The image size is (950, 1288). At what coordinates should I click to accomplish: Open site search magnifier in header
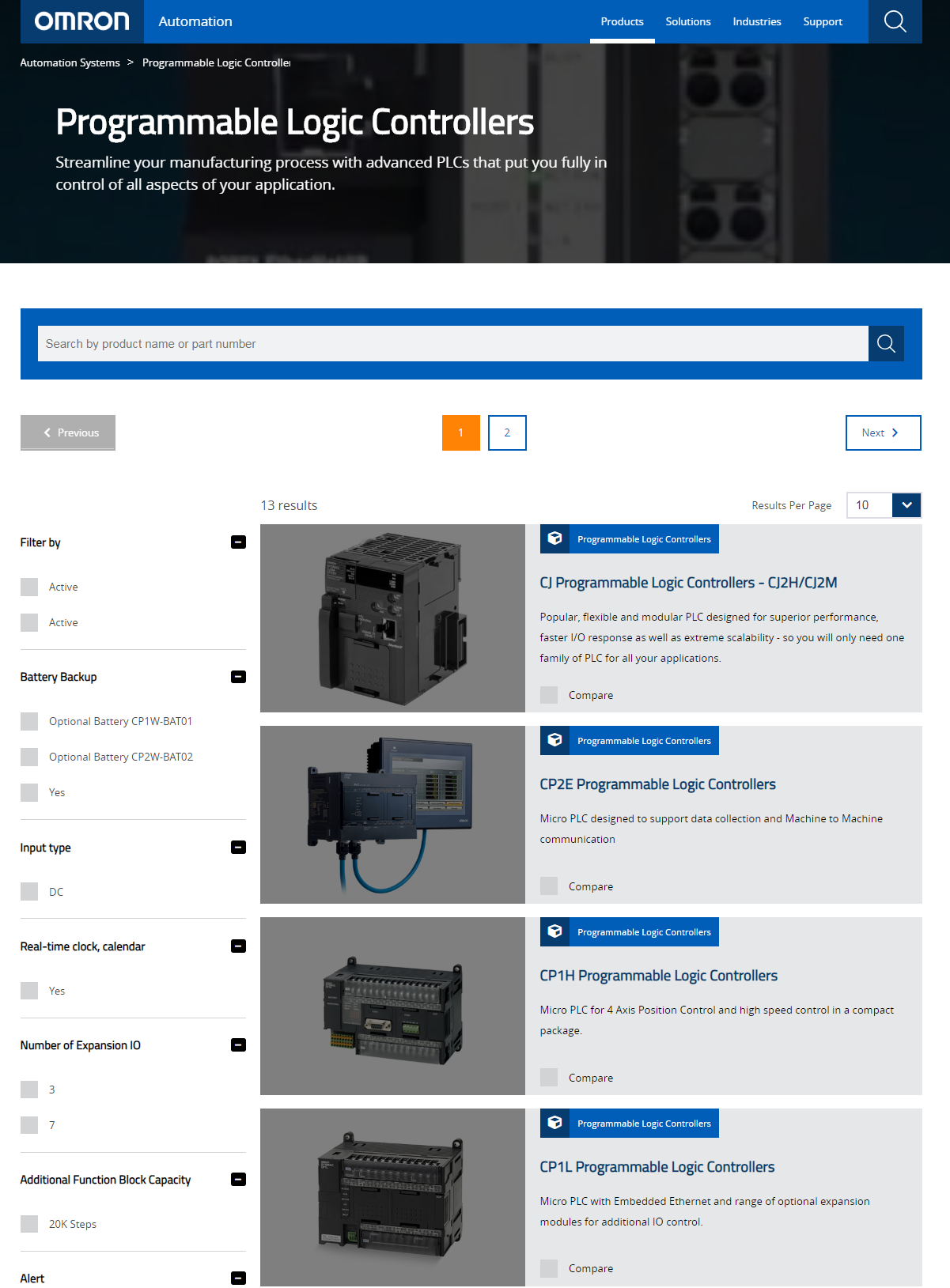click(895, 21)
